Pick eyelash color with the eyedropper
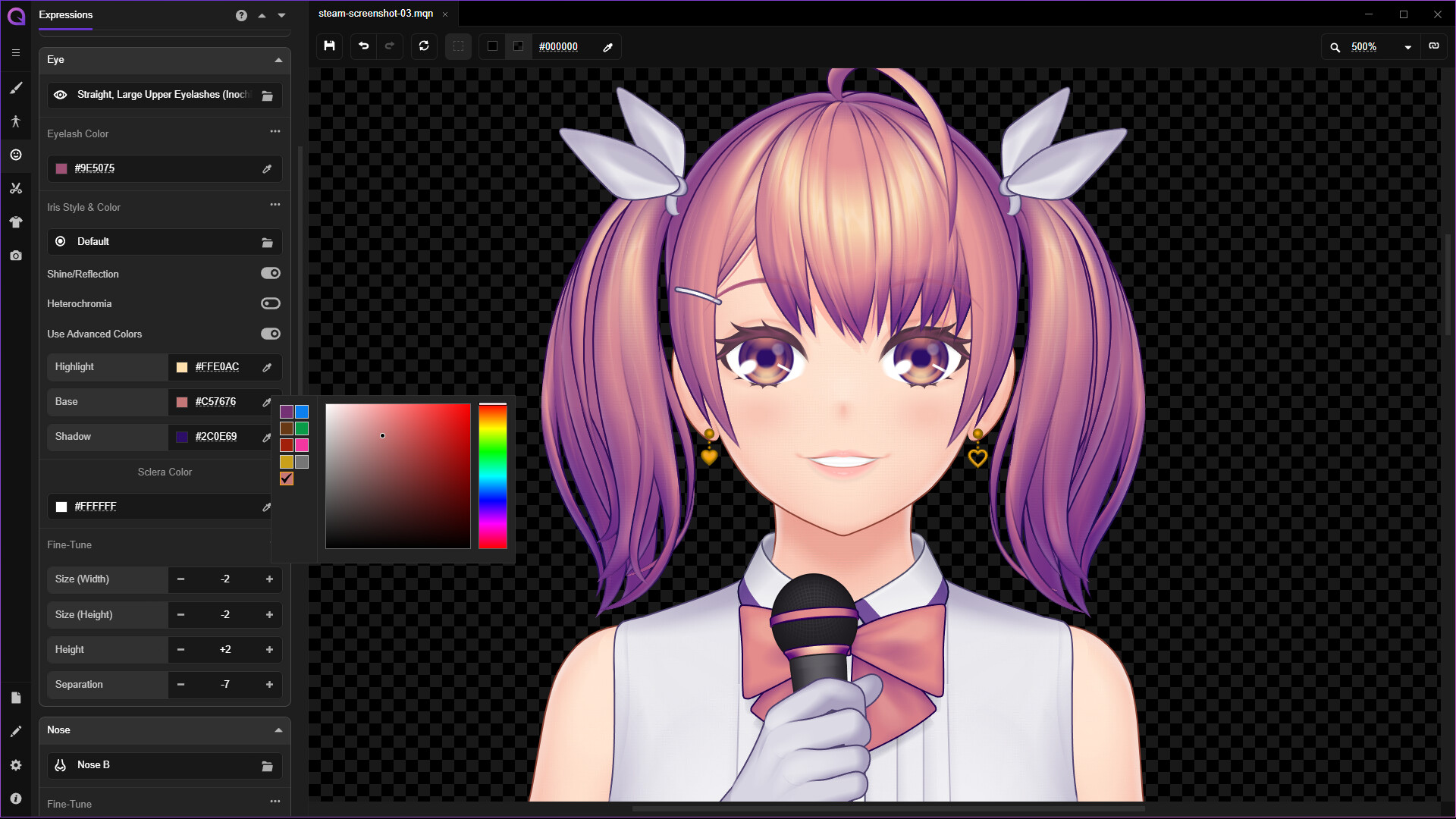This screenshot has width=1456, height=819. point(266,168)
